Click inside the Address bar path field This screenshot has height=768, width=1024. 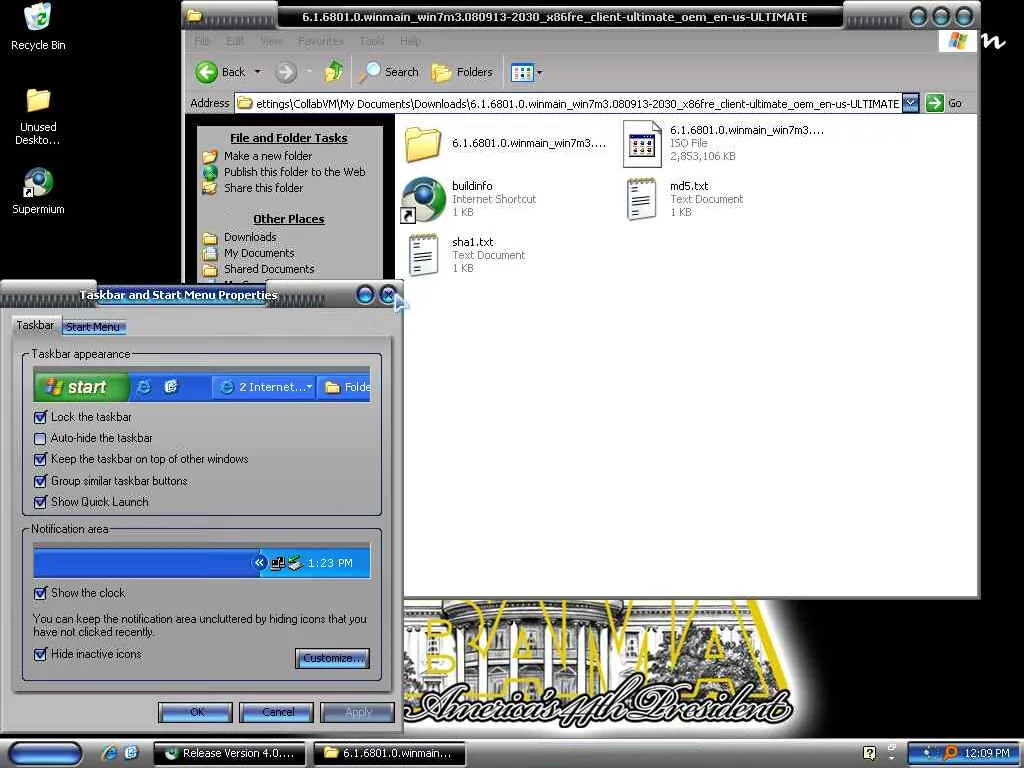coord(568,103)
